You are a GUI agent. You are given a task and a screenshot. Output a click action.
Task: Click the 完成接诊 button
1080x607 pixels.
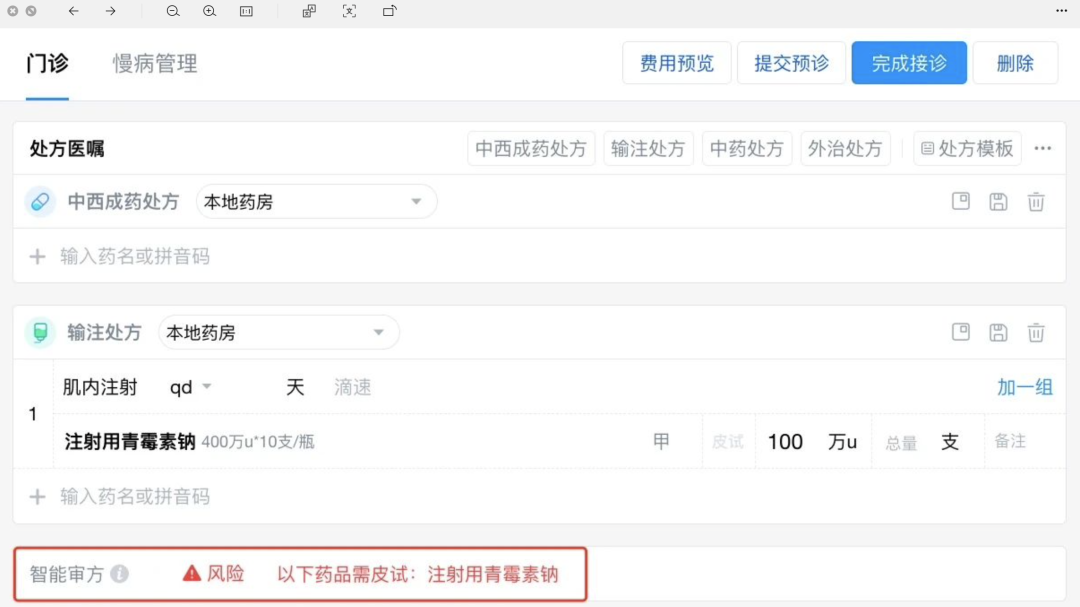pos(909,63)
